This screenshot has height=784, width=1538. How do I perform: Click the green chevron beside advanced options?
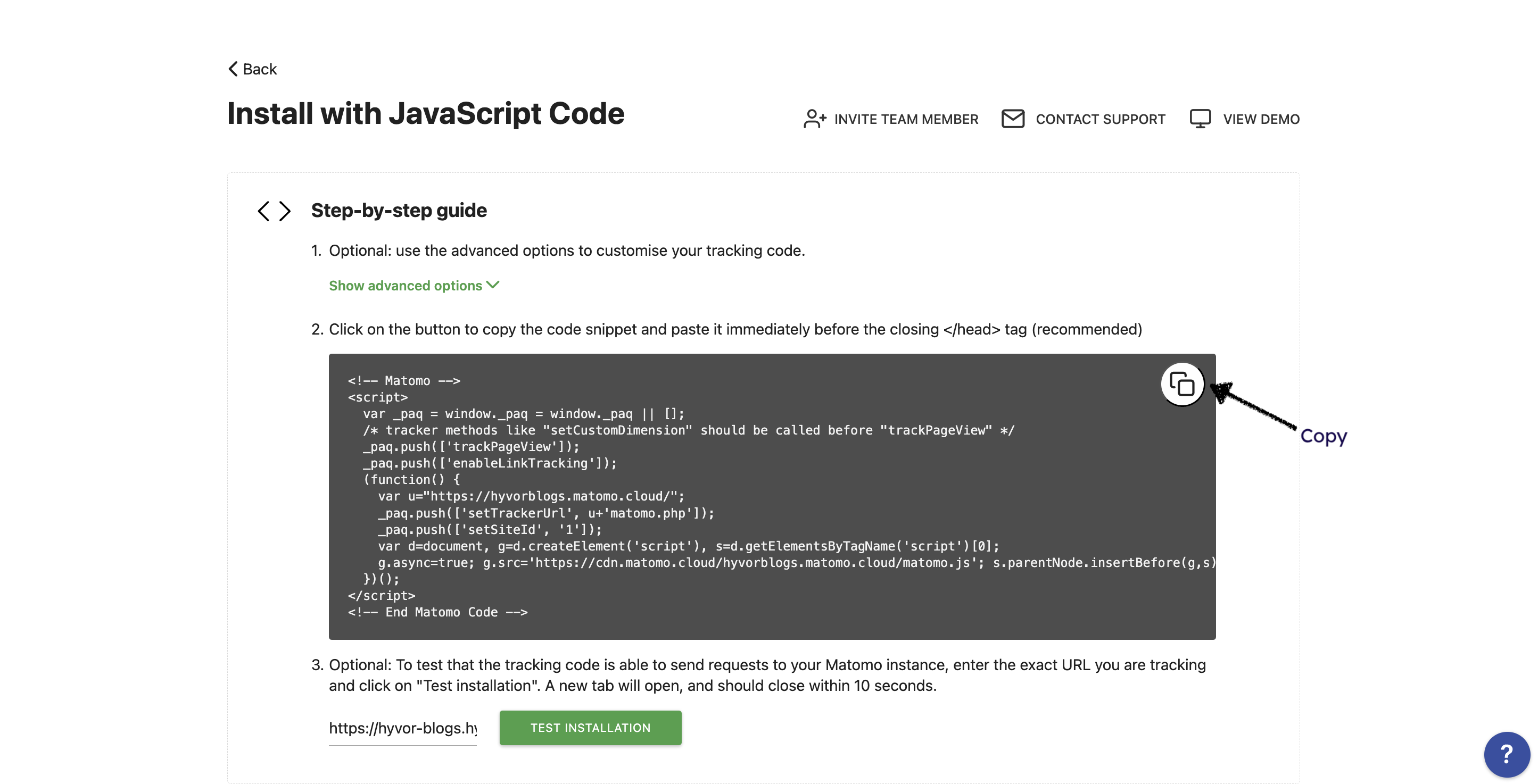(492, 285)
